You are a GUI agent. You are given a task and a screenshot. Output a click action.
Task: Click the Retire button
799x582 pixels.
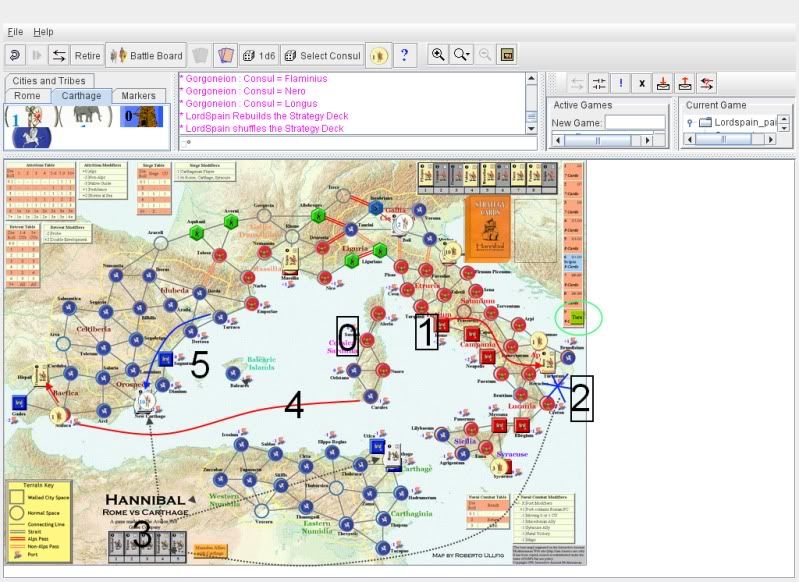[87, 56]
